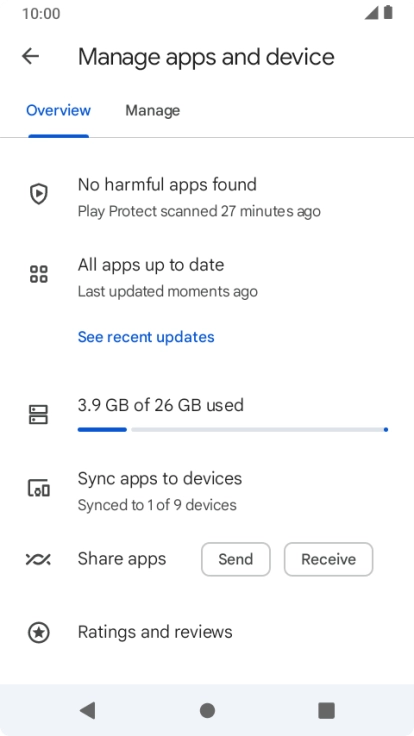
Task: Tap the Play Protect shield icon
Action: point(38,193)
